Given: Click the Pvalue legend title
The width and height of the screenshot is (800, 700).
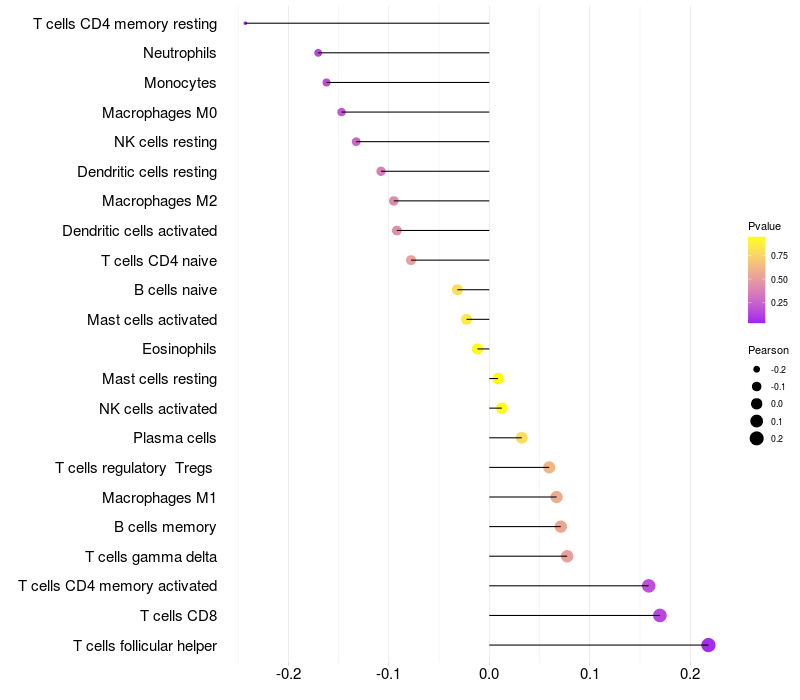Looking at the screenshot, I should click(764, 226).
